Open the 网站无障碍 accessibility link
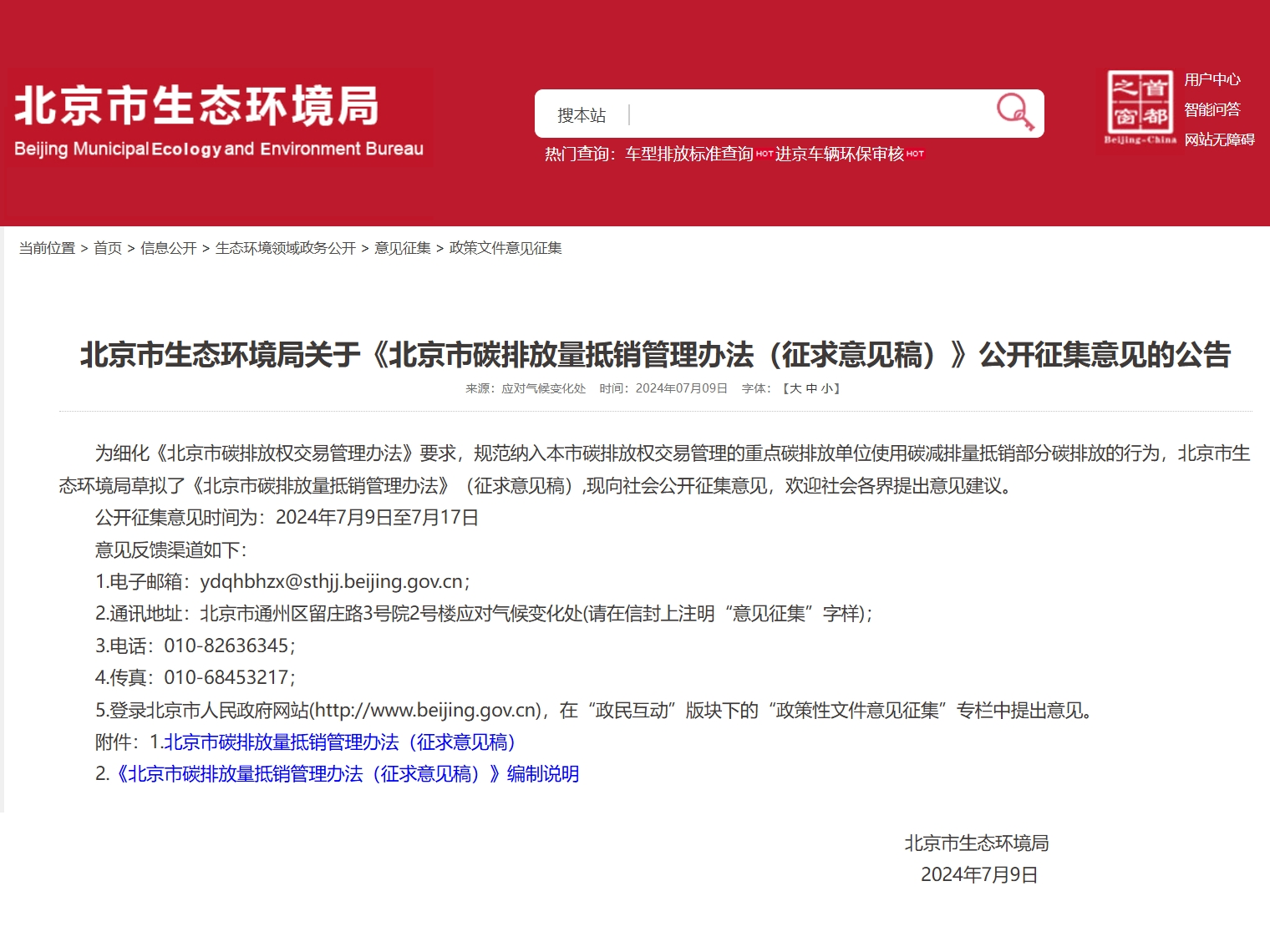Image resolution: width=1270 pixels, height=952 pixels. (1219, 139)
